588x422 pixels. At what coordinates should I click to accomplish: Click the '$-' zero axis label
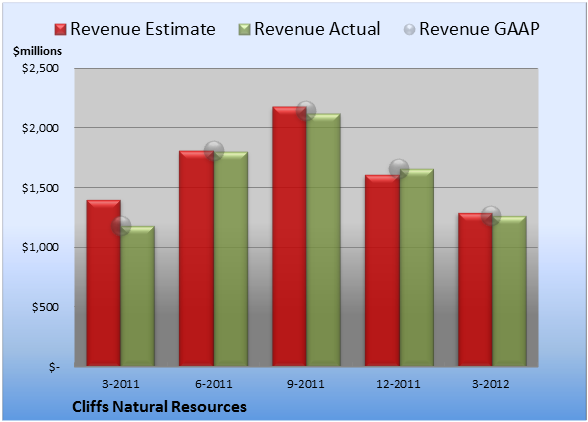[54, 367]
